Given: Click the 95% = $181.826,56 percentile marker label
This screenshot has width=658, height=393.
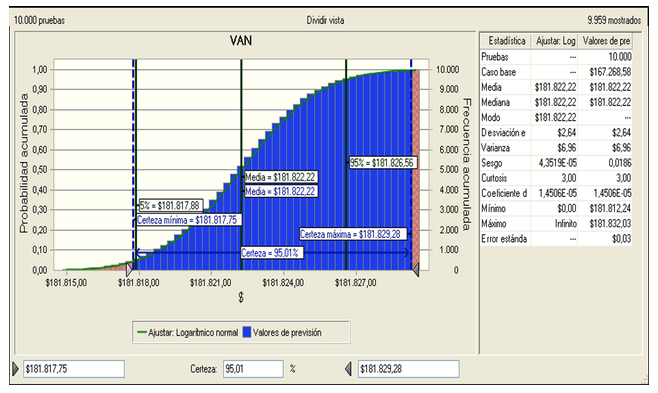Looking at the screenshot, I should click(383, 163).
